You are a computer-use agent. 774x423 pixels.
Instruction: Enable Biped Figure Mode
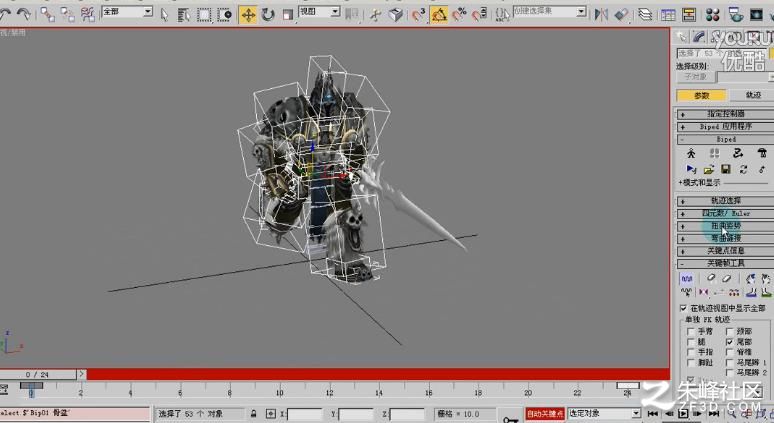[x=691, y=154]
